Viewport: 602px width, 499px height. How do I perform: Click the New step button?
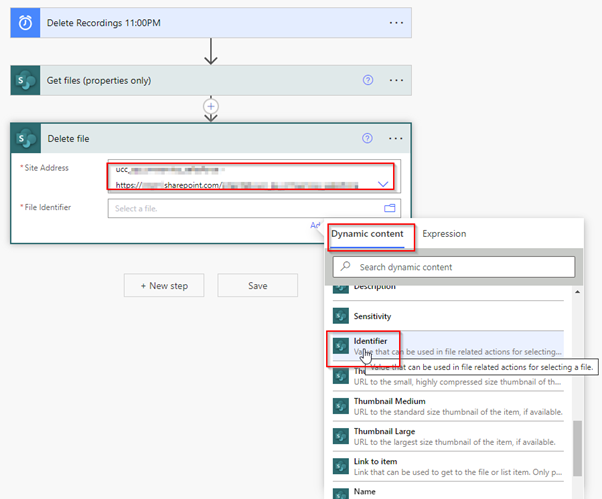(x=164, y=286)
